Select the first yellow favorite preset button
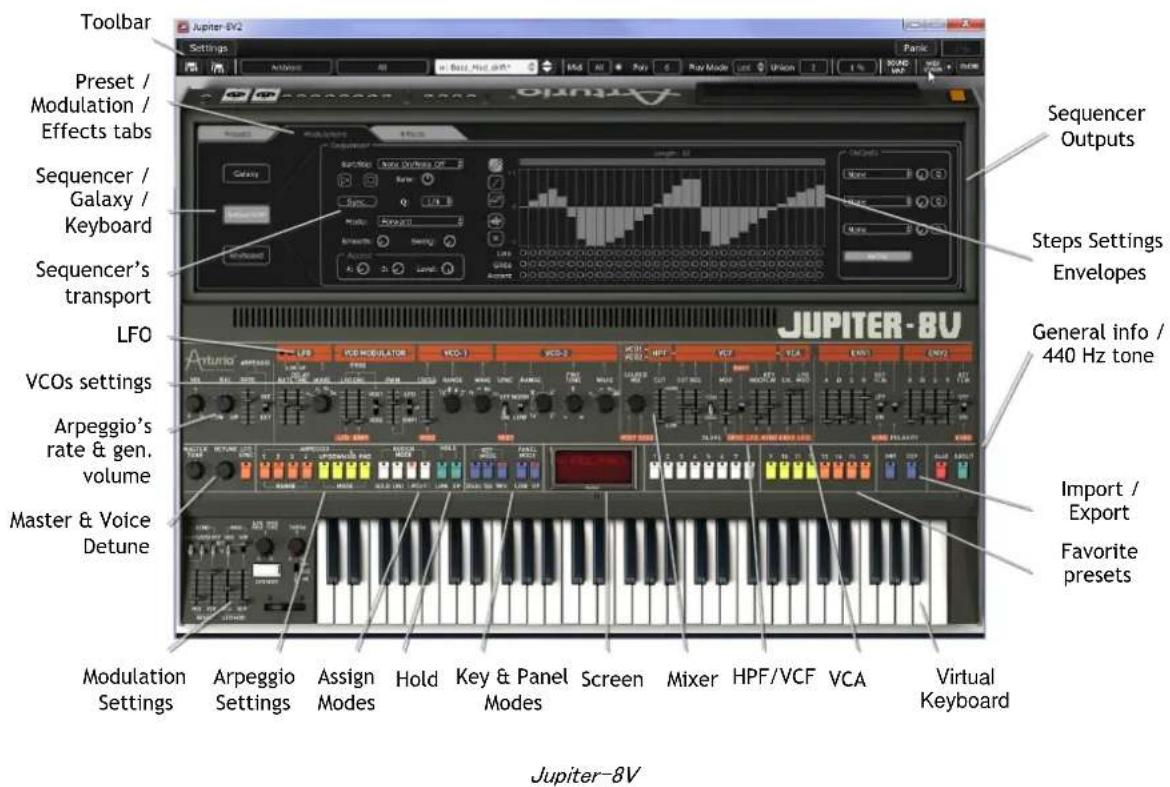This screenshot has width=1170, height=787. tap(772, 470)
